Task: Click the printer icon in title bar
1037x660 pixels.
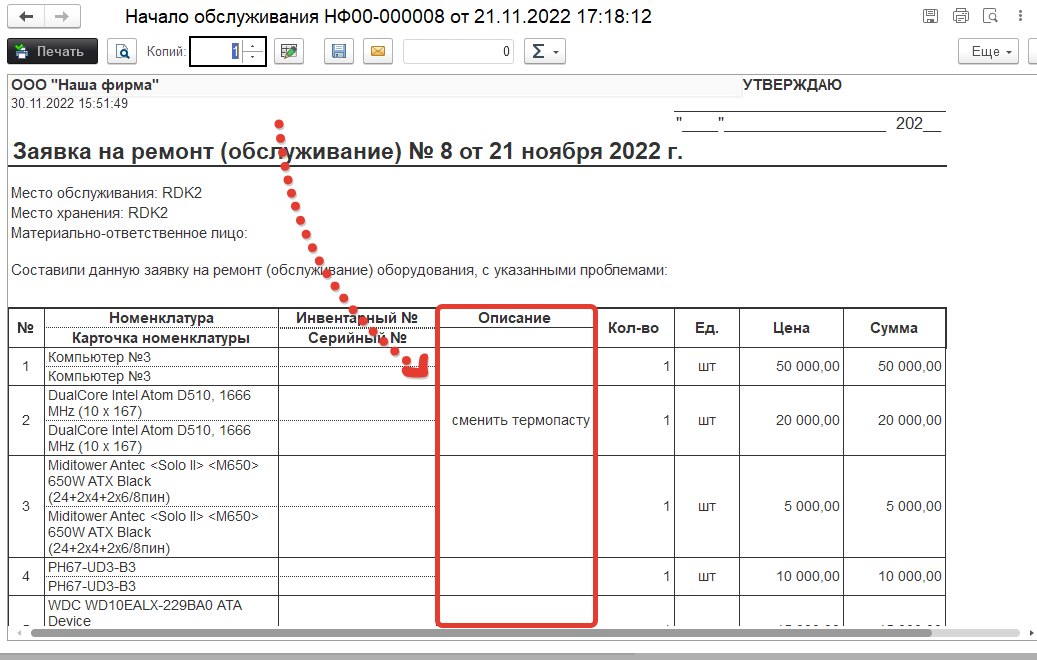Action: (x=961, y=17)
